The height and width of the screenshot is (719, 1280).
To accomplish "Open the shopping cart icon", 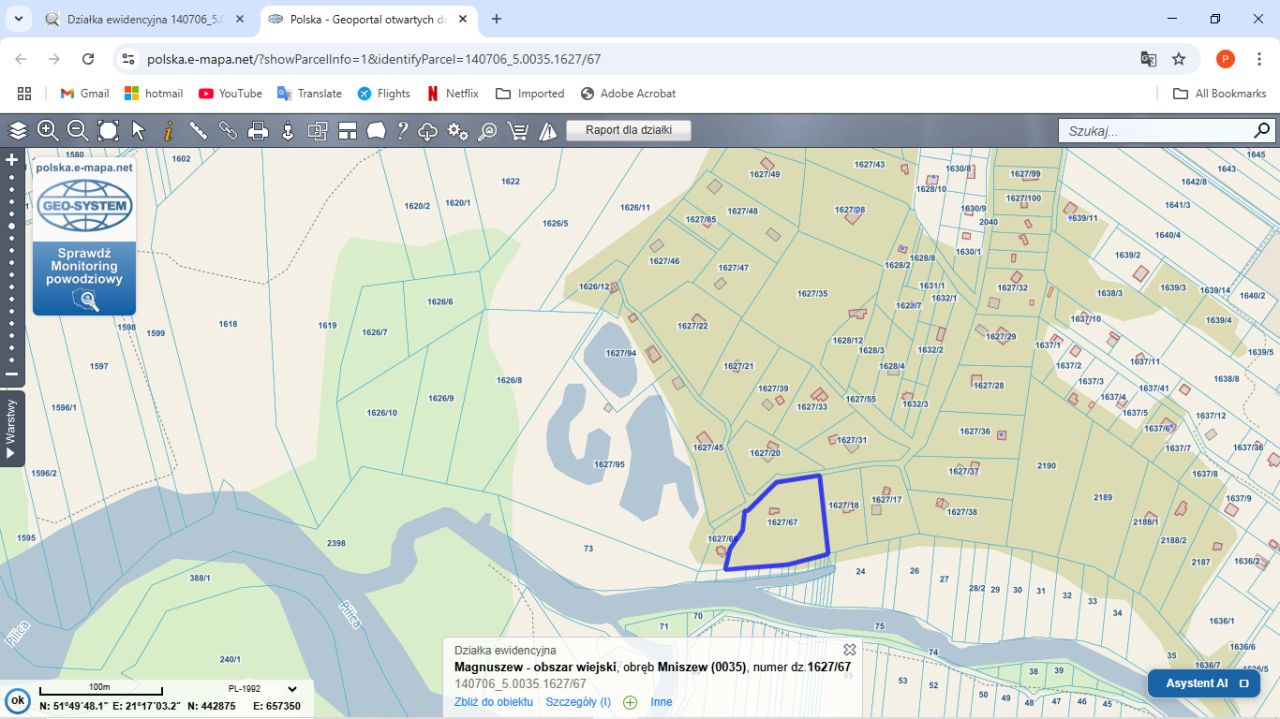I will click(518, 131).
